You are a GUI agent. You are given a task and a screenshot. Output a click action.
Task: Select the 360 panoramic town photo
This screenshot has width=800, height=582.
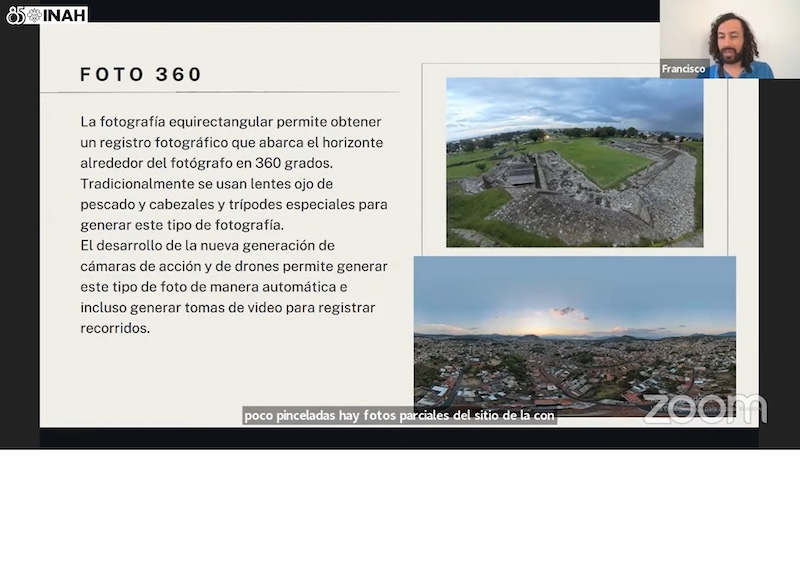(574, 336)
